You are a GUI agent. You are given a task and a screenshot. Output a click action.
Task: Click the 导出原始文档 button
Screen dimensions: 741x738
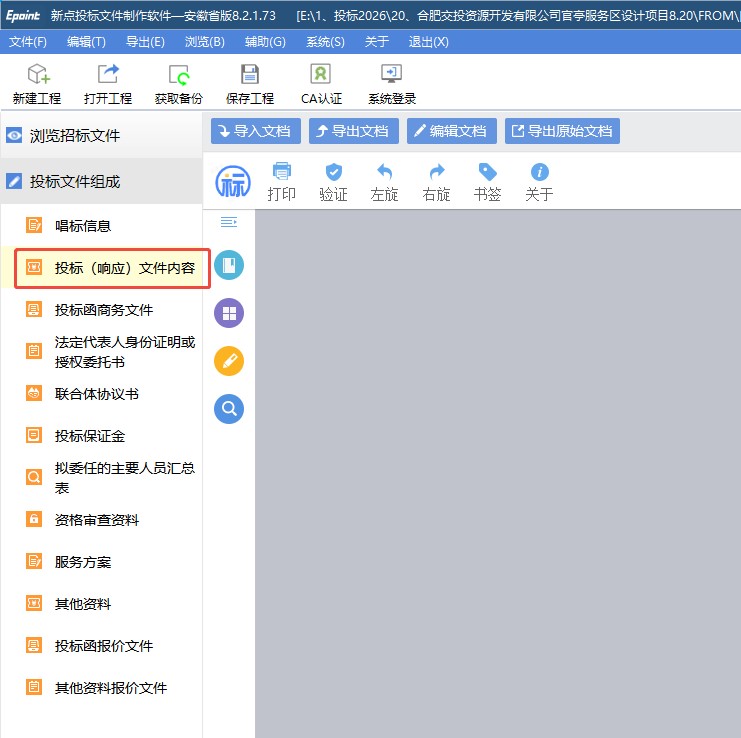[562, 131]
